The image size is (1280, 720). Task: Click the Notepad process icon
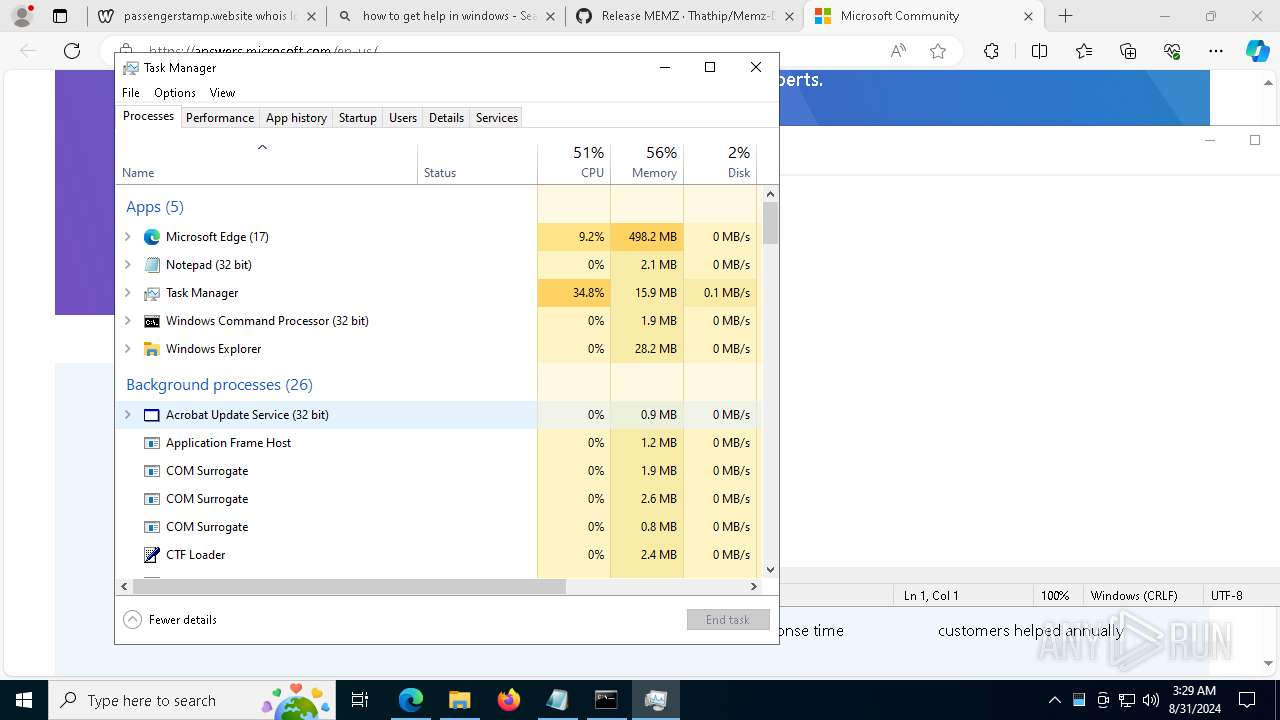click(152, 265)
